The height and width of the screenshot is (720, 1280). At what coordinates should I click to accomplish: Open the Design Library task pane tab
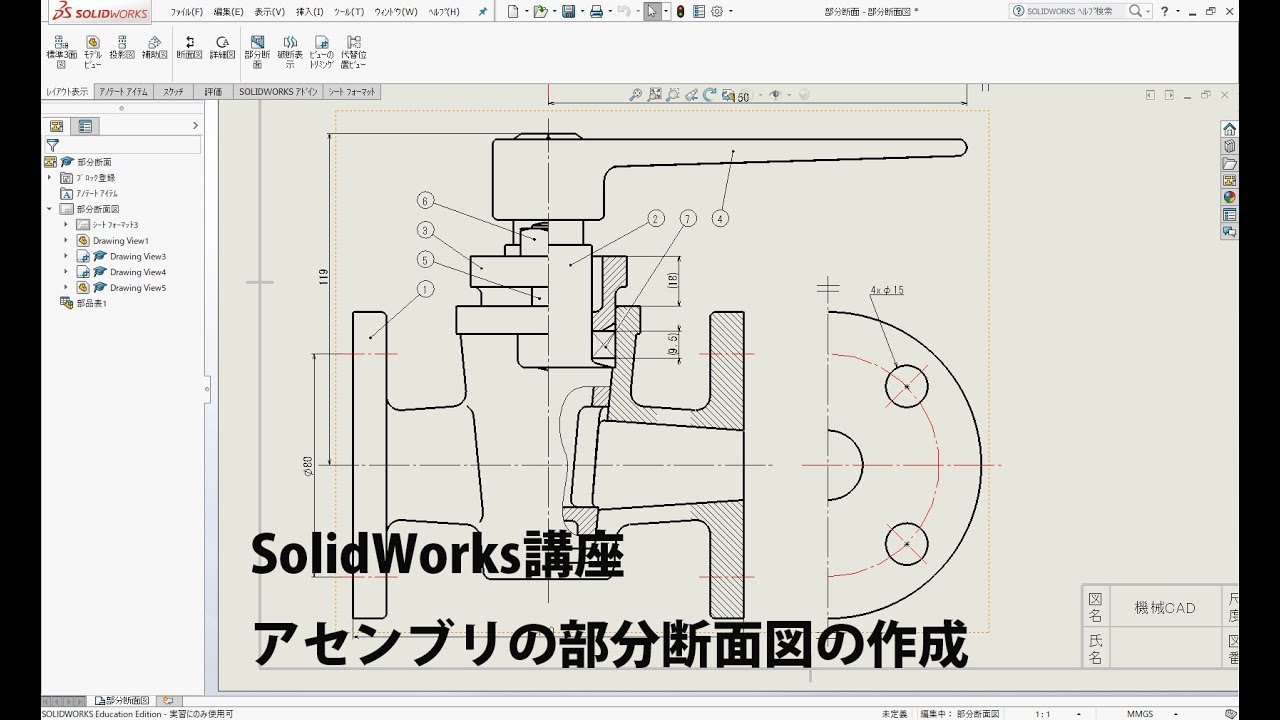(1230, 146)
